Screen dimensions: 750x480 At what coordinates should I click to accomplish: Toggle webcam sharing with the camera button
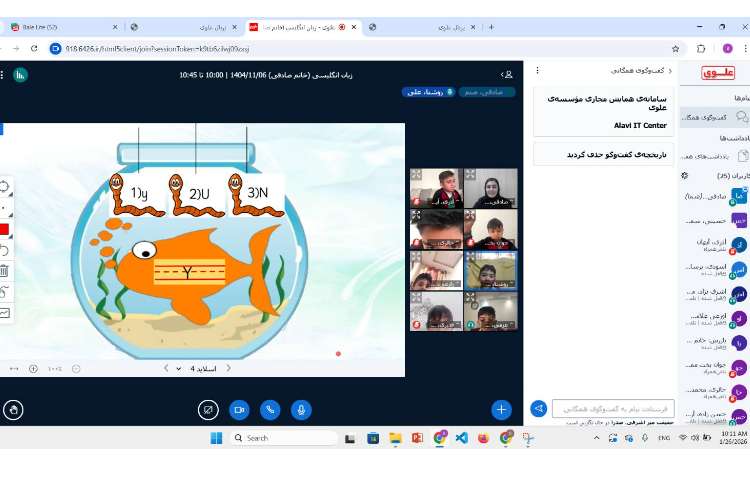[x=239, y=409]
